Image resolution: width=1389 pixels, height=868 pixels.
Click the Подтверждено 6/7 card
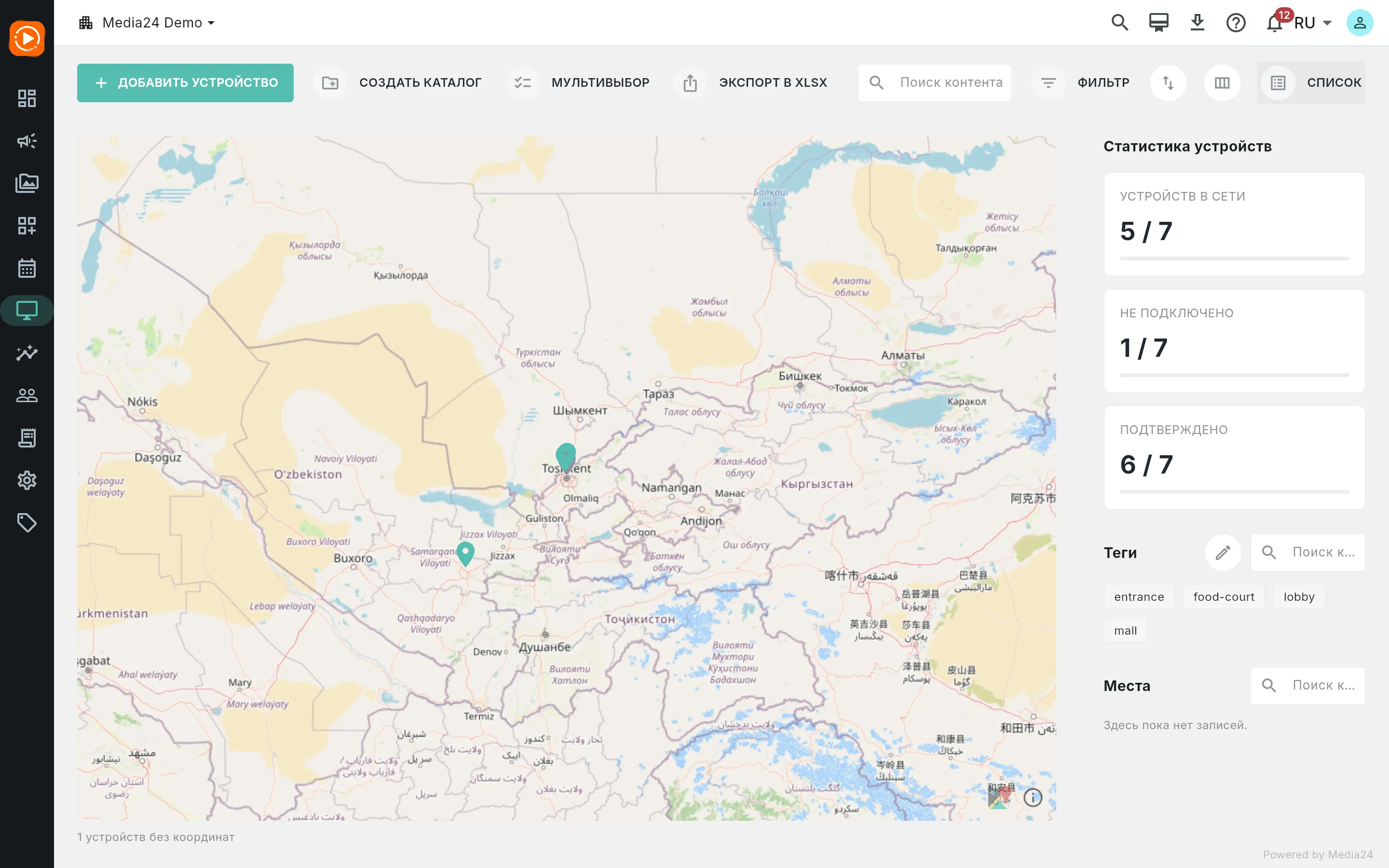click(x=1234, y=458)
